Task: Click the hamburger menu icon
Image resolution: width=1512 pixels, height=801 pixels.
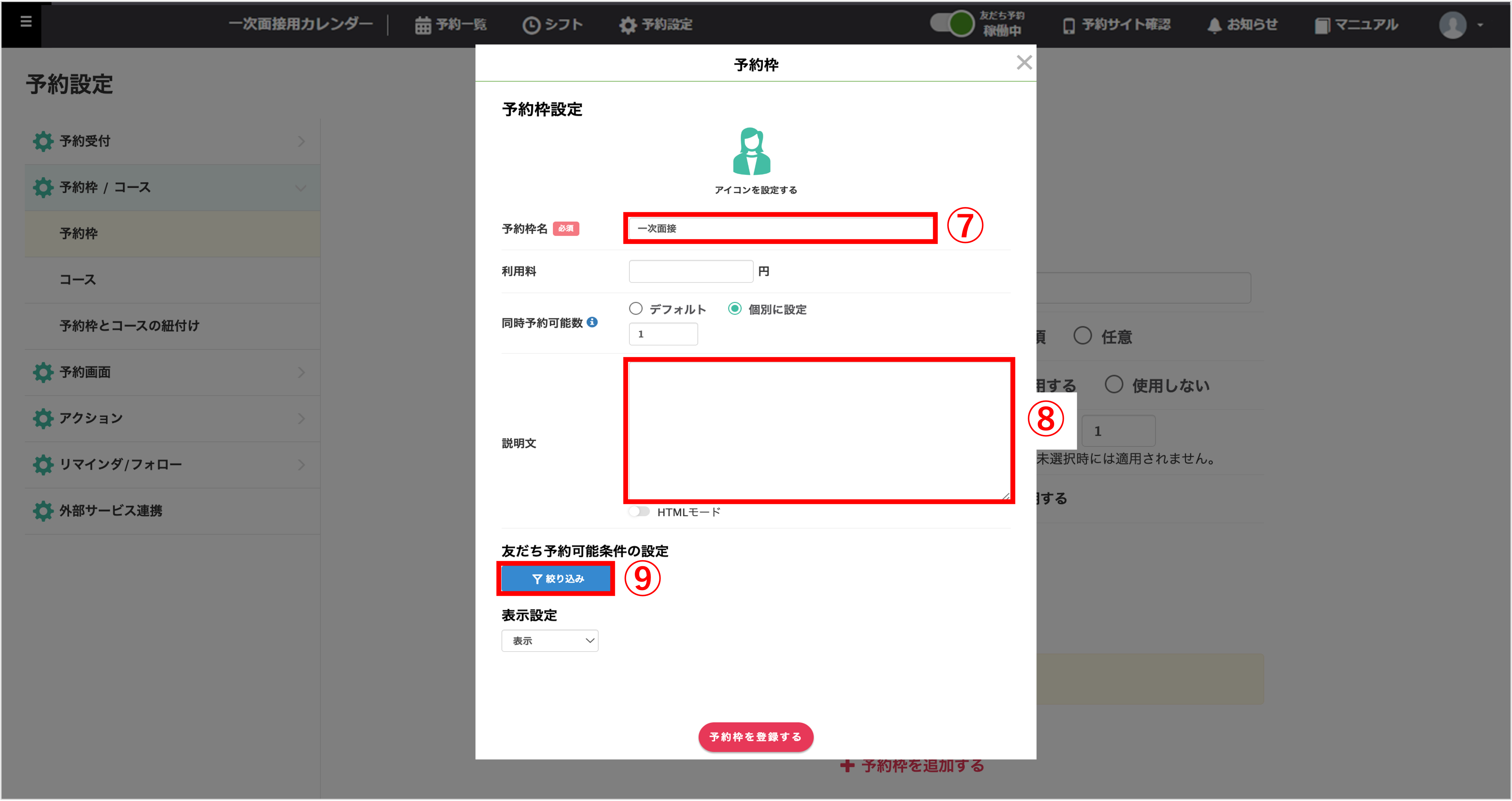Action: [x=25, y=22]
